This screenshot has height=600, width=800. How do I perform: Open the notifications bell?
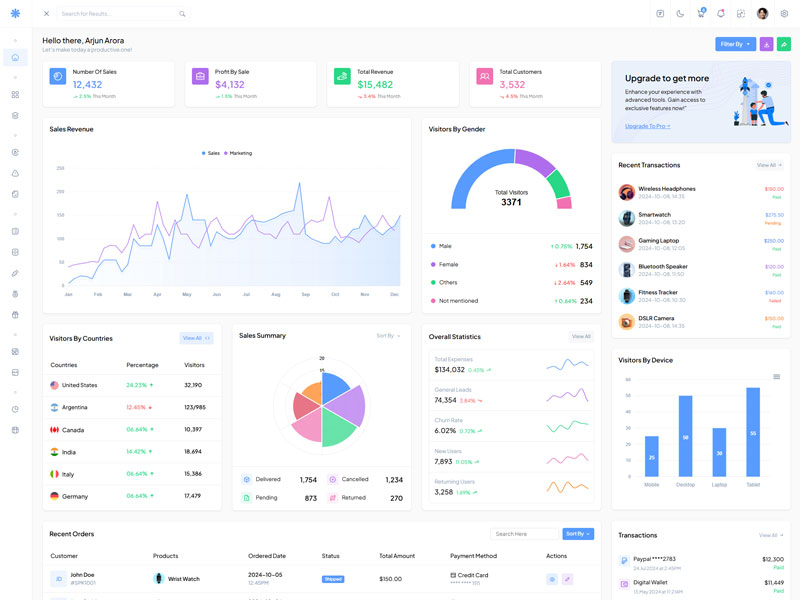(721, 14)
